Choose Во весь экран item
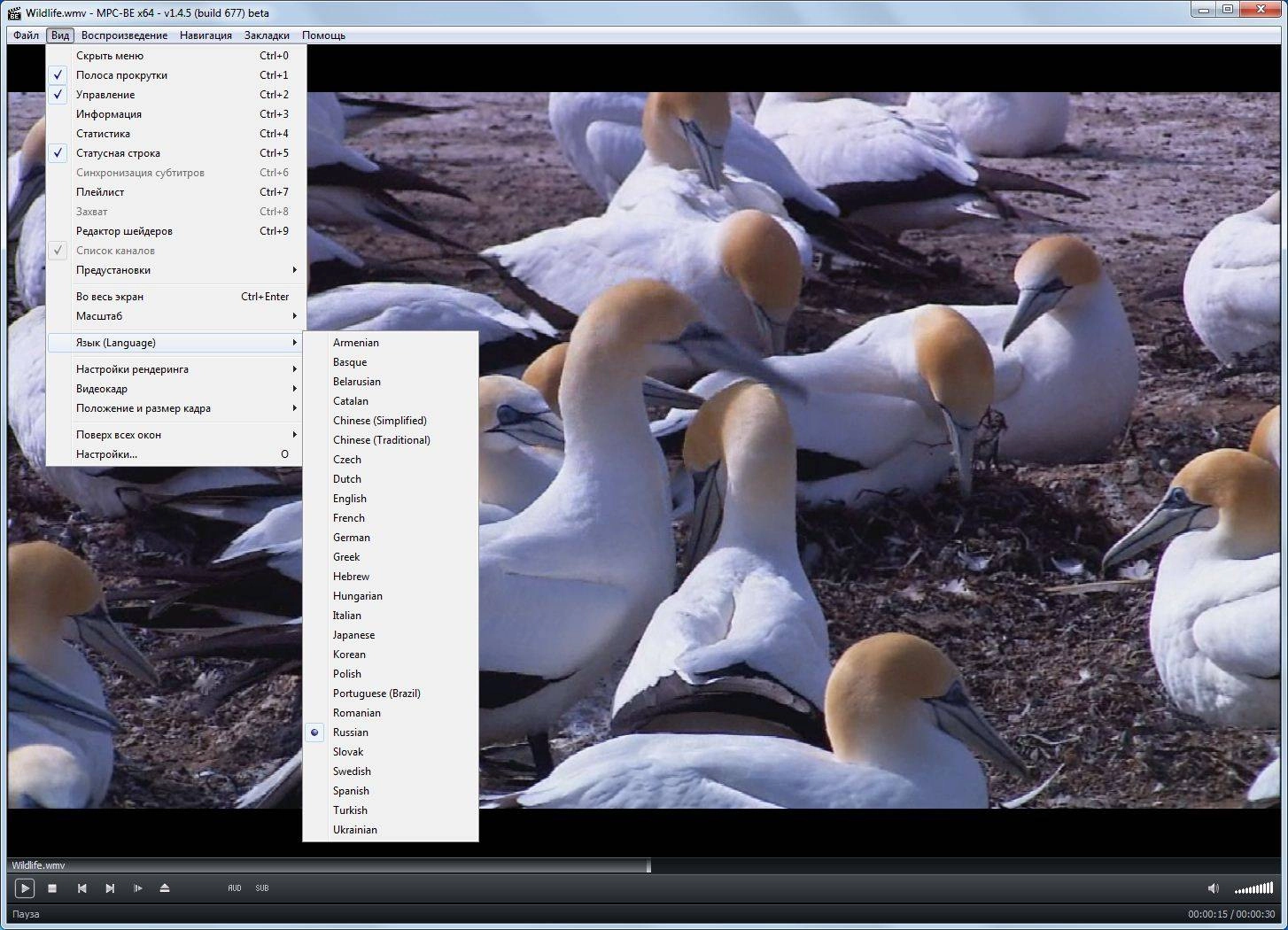The image size is (1288, 930). click(176, 297)
